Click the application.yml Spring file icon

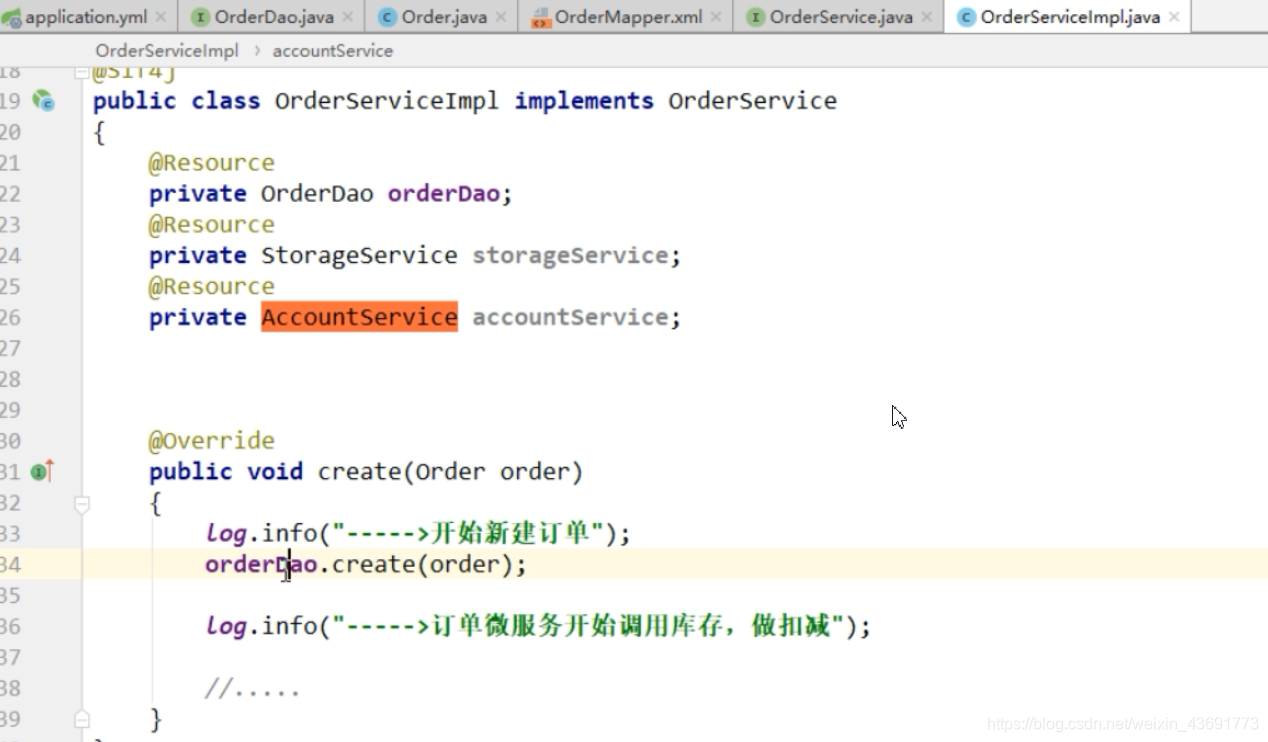coord(11,17)
